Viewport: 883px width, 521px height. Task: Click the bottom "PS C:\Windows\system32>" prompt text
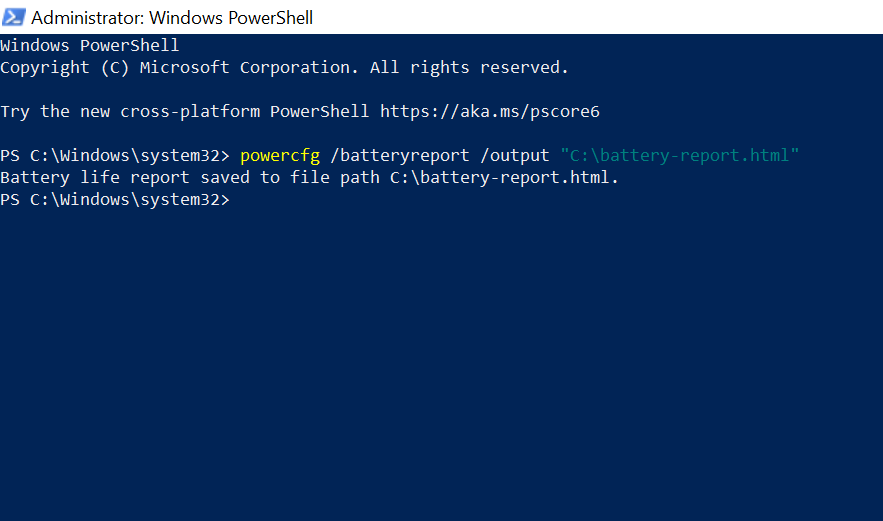(115, 199)
